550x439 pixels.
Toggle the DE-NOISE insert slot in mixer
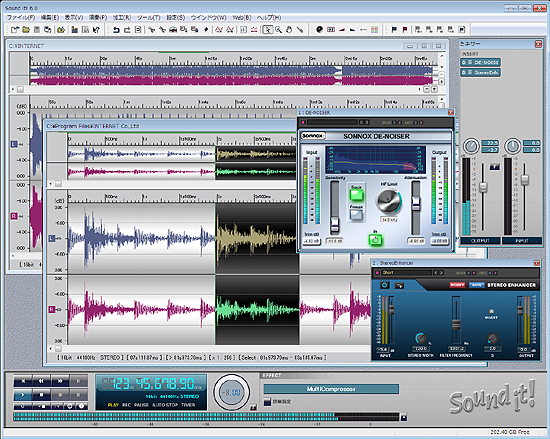click(481, 62)
